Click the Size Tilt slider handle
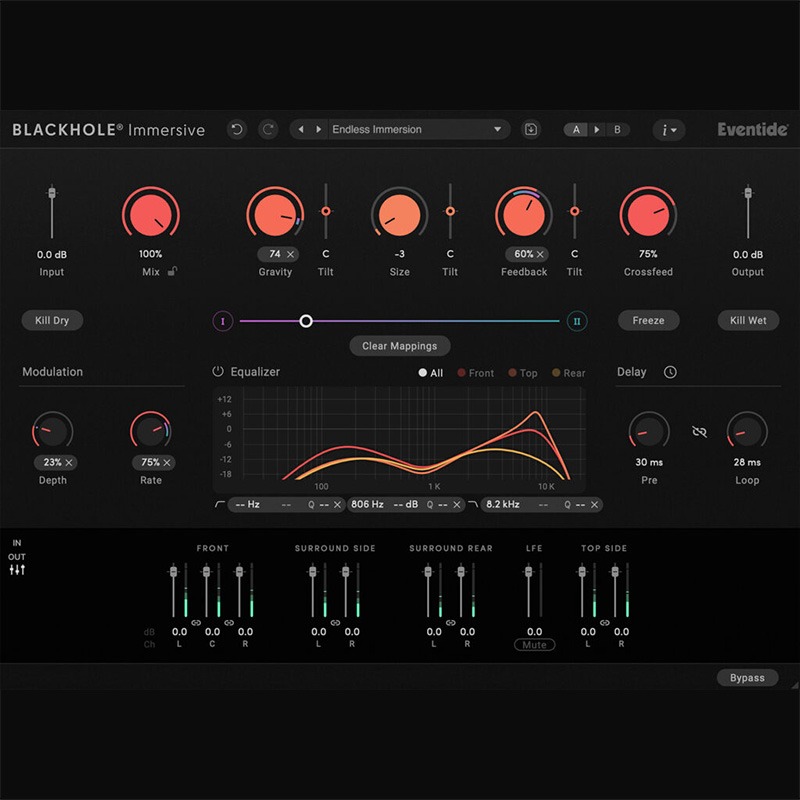 pyautogui.click(x=450, y=211)
